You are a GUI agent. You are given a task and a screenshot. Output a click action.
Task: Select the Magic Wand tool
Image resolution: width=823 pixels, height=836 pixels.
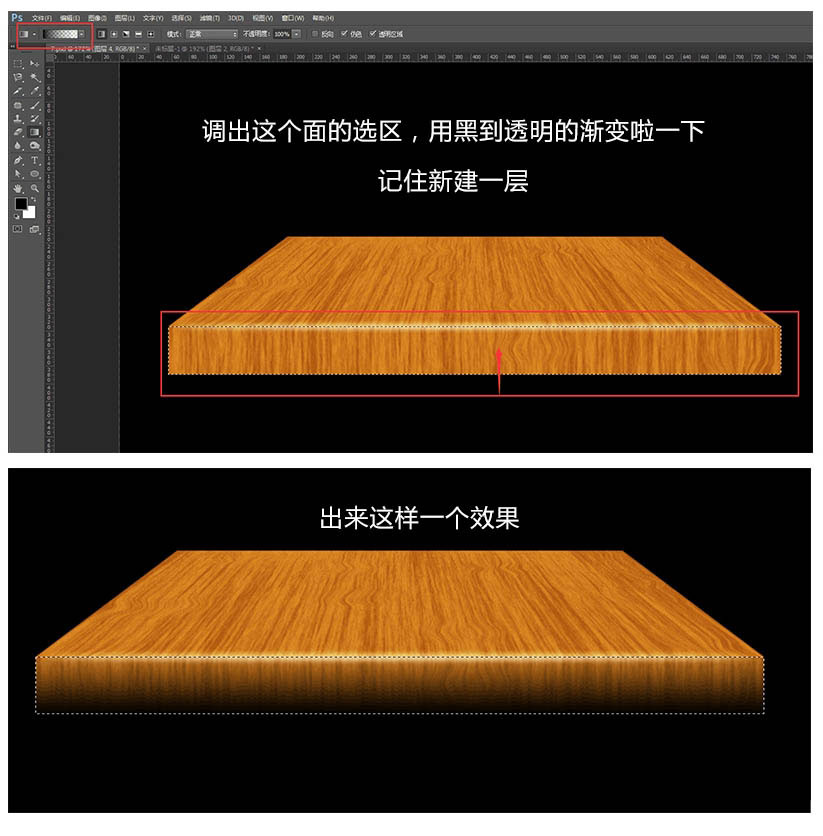point(32,76)
